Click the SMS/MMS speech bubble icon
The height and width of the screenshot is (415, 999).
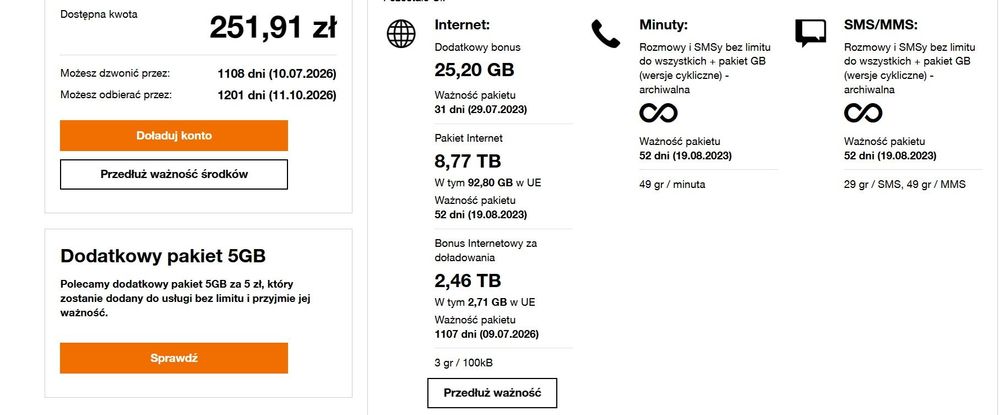point(810,34)
